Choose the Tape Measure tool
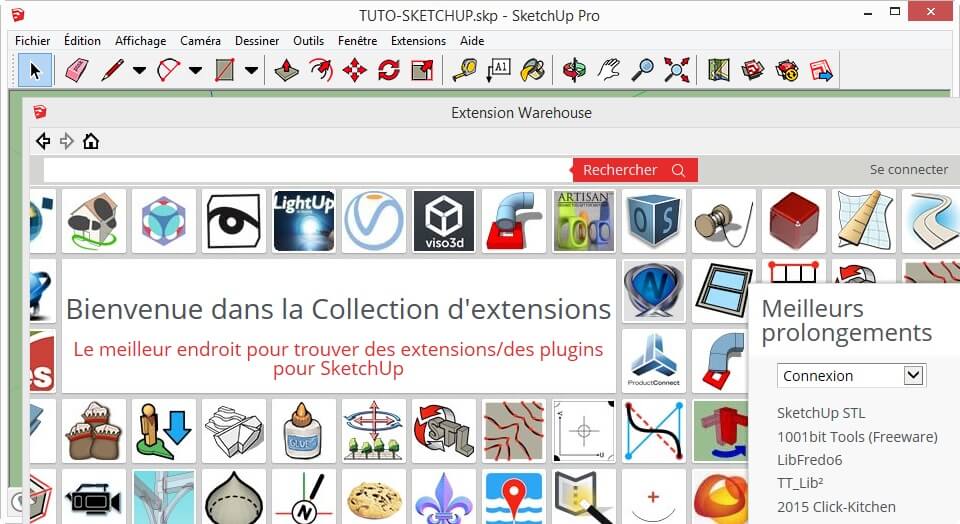 pos(465,70)
